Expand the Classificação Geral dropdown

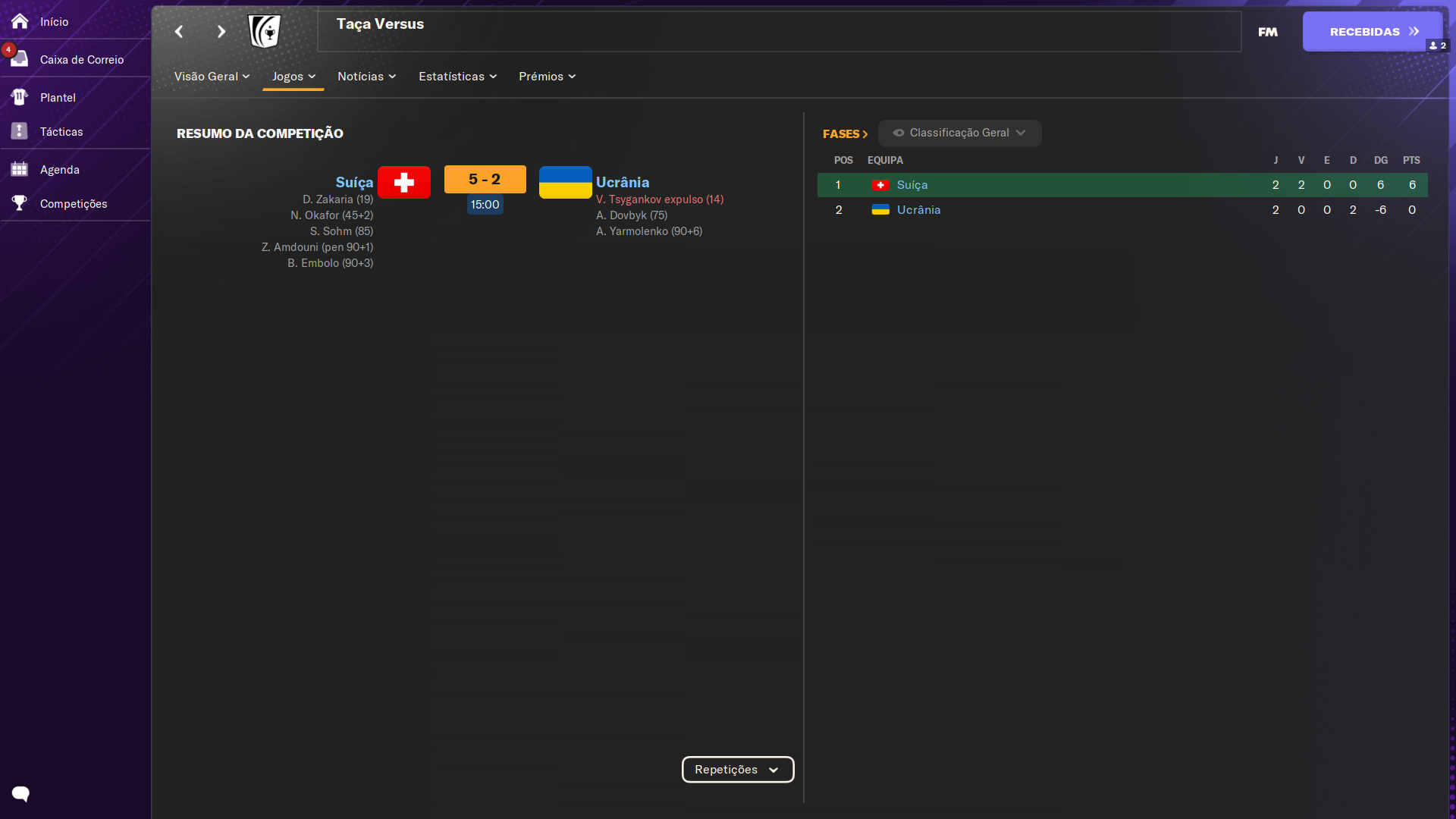(x=959, y=133)
